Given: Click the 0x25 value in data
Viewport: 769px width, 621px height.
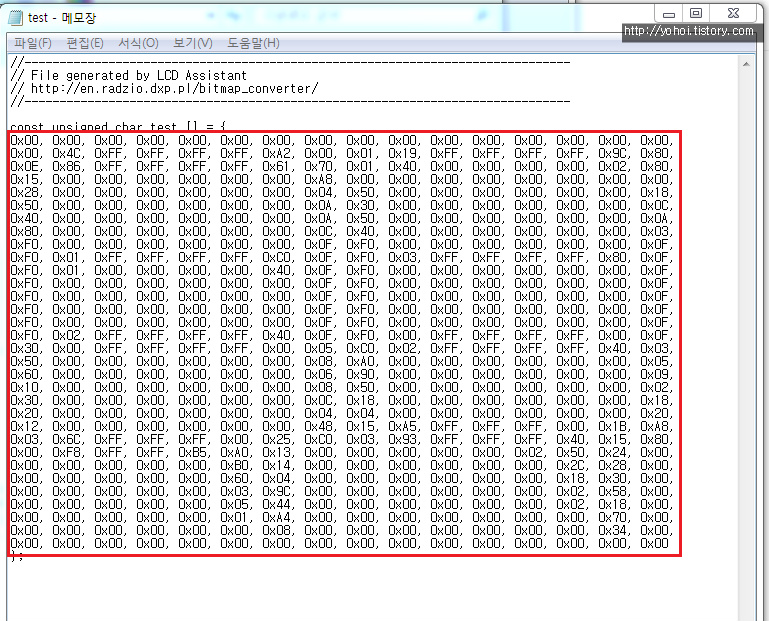Looking at the screenshot, I should [x=277, y=440].
